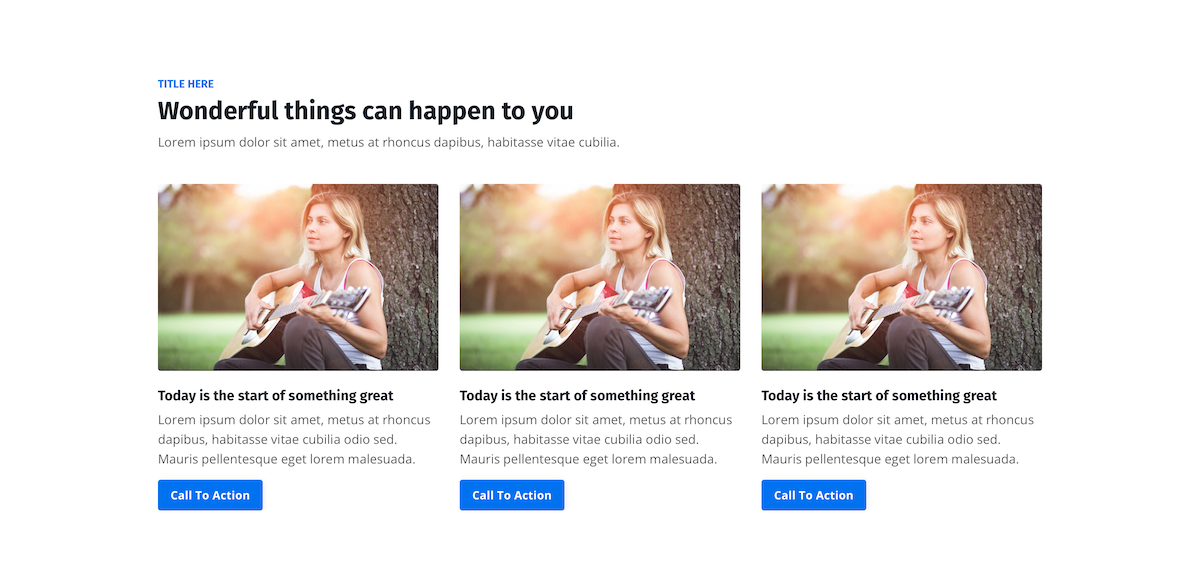This screenshot has width=1200, height=586.
Task: Click the right card's "Today is the start" heading
Action: point(879,396)
